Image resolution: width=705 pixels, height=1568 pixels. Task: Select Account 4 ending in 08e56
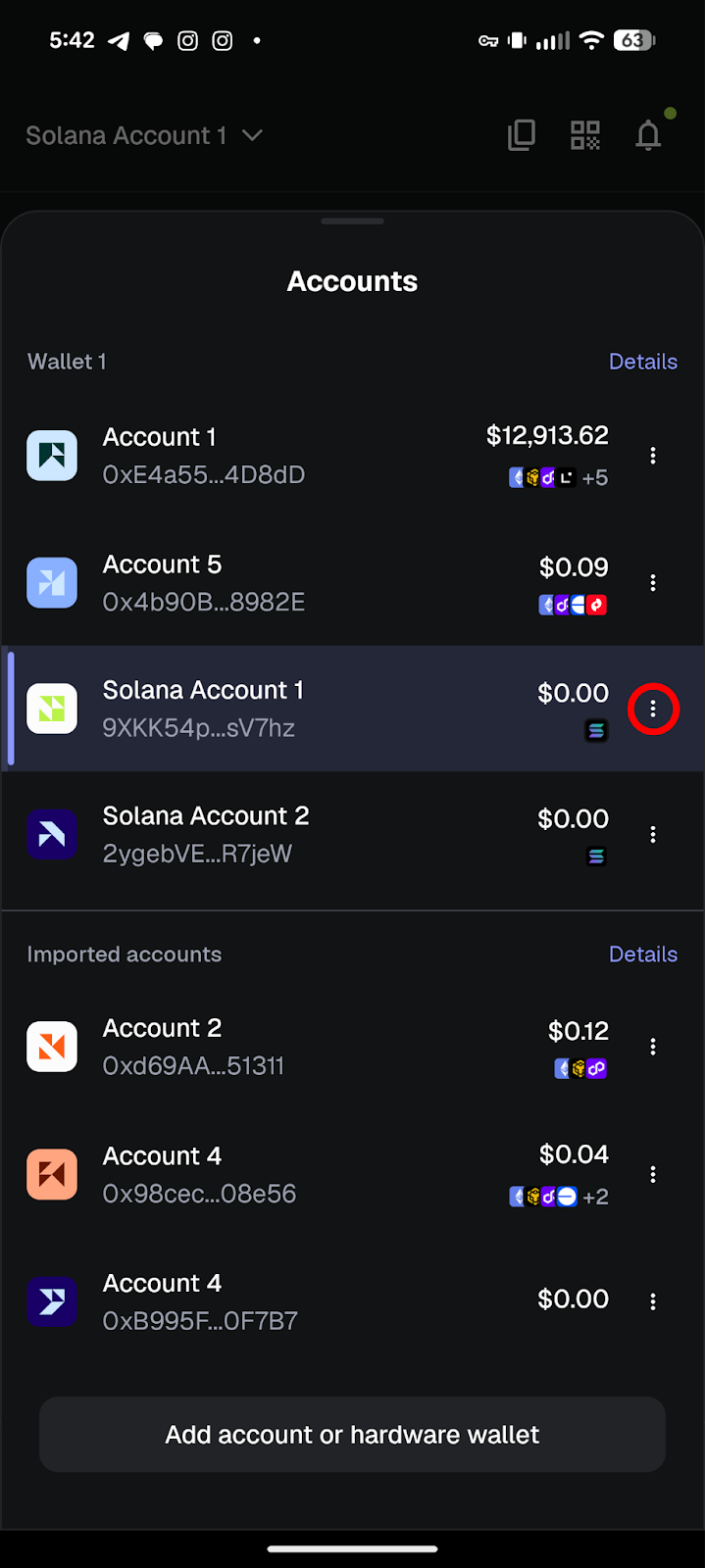245,1174
